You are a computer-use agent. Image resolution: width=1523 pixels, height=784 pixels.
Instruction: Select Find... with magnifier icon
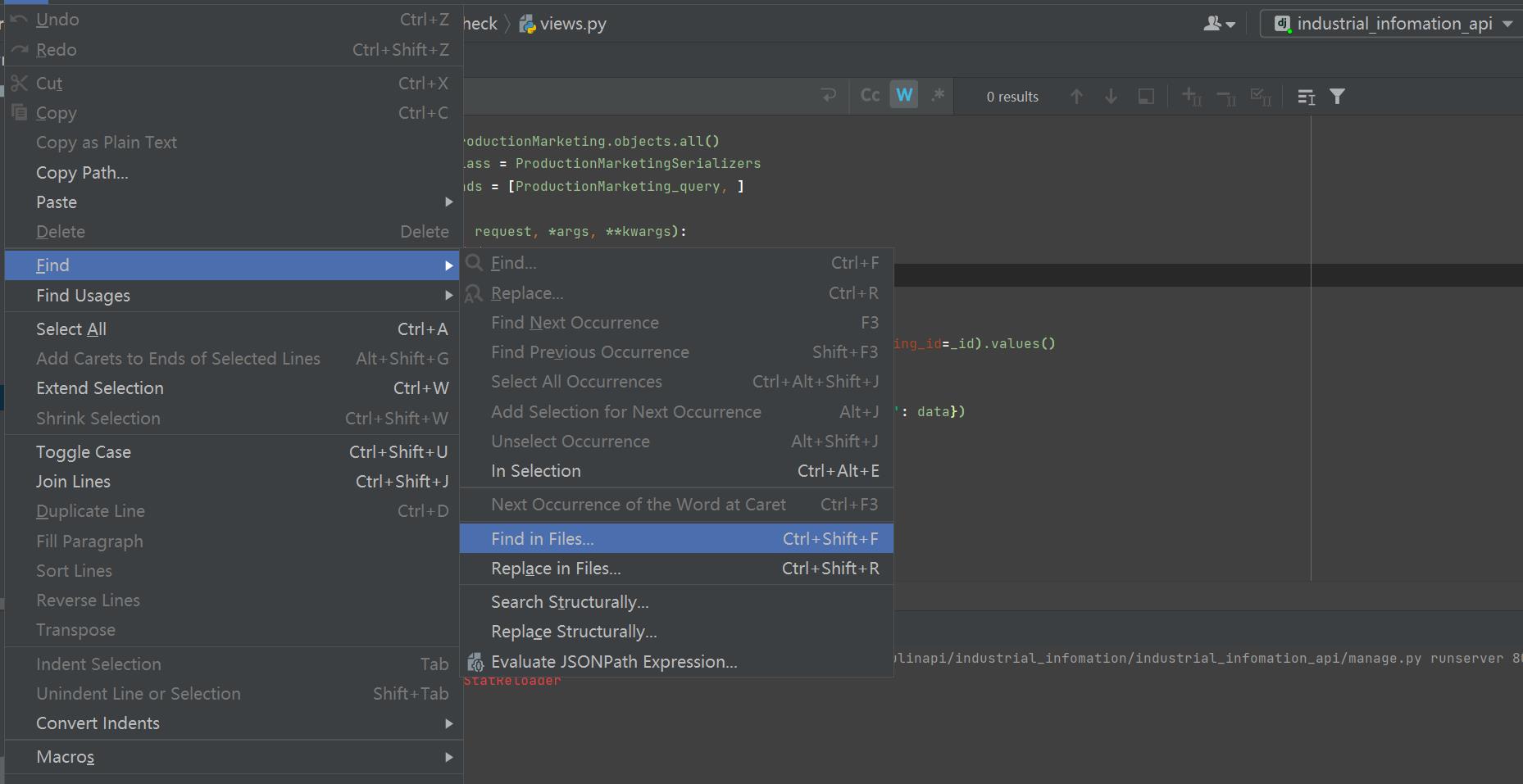(x=676, y=263)
